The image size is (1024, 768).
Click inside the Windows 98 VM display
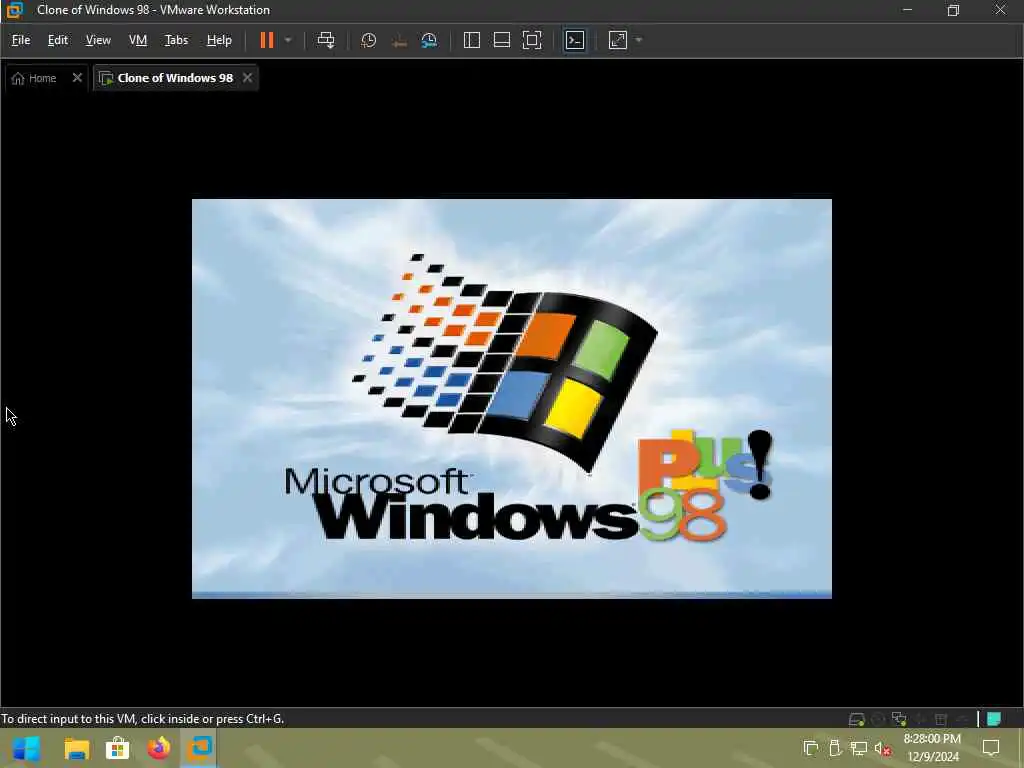click(511, 398)
